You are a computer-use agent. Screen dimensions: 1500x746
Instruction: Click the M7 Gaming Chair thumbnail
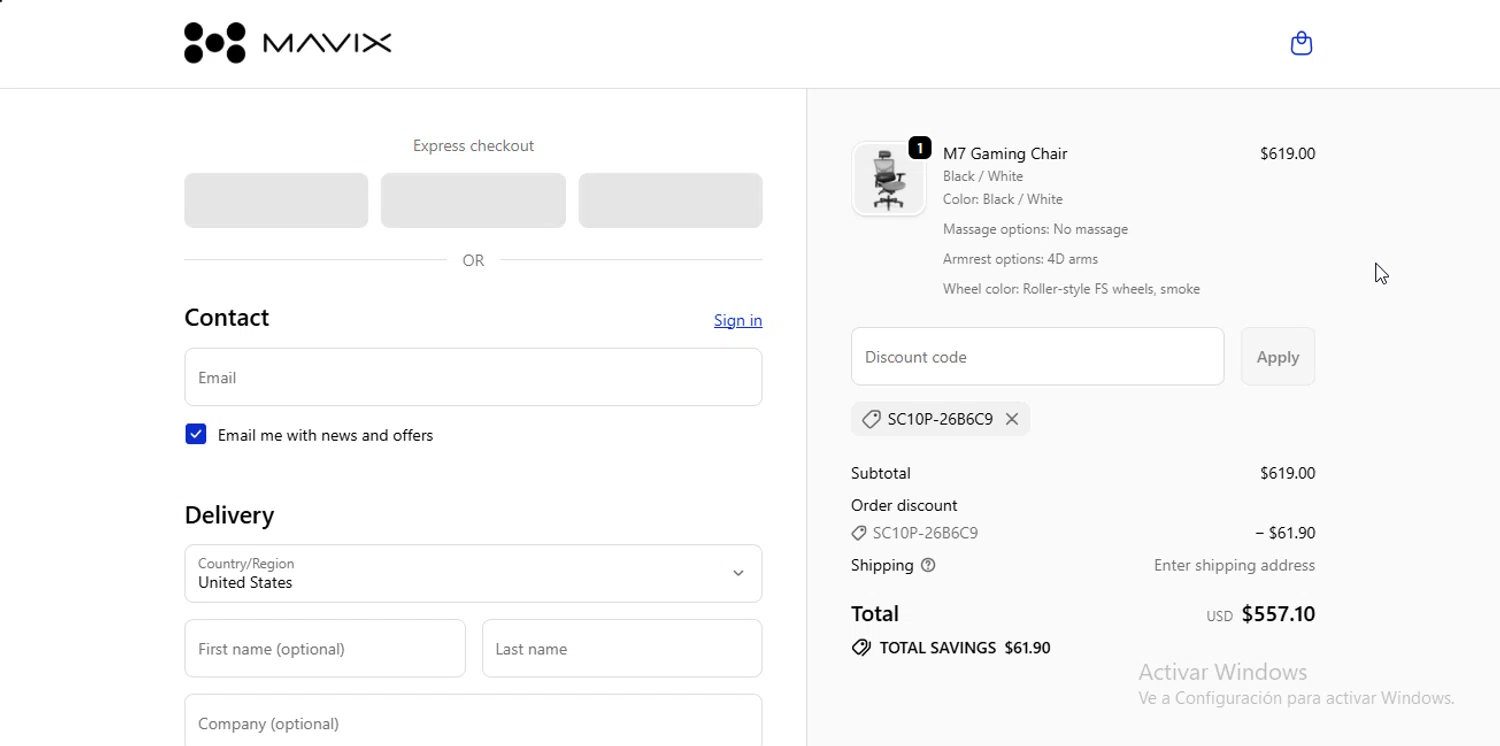coord(888,179)
